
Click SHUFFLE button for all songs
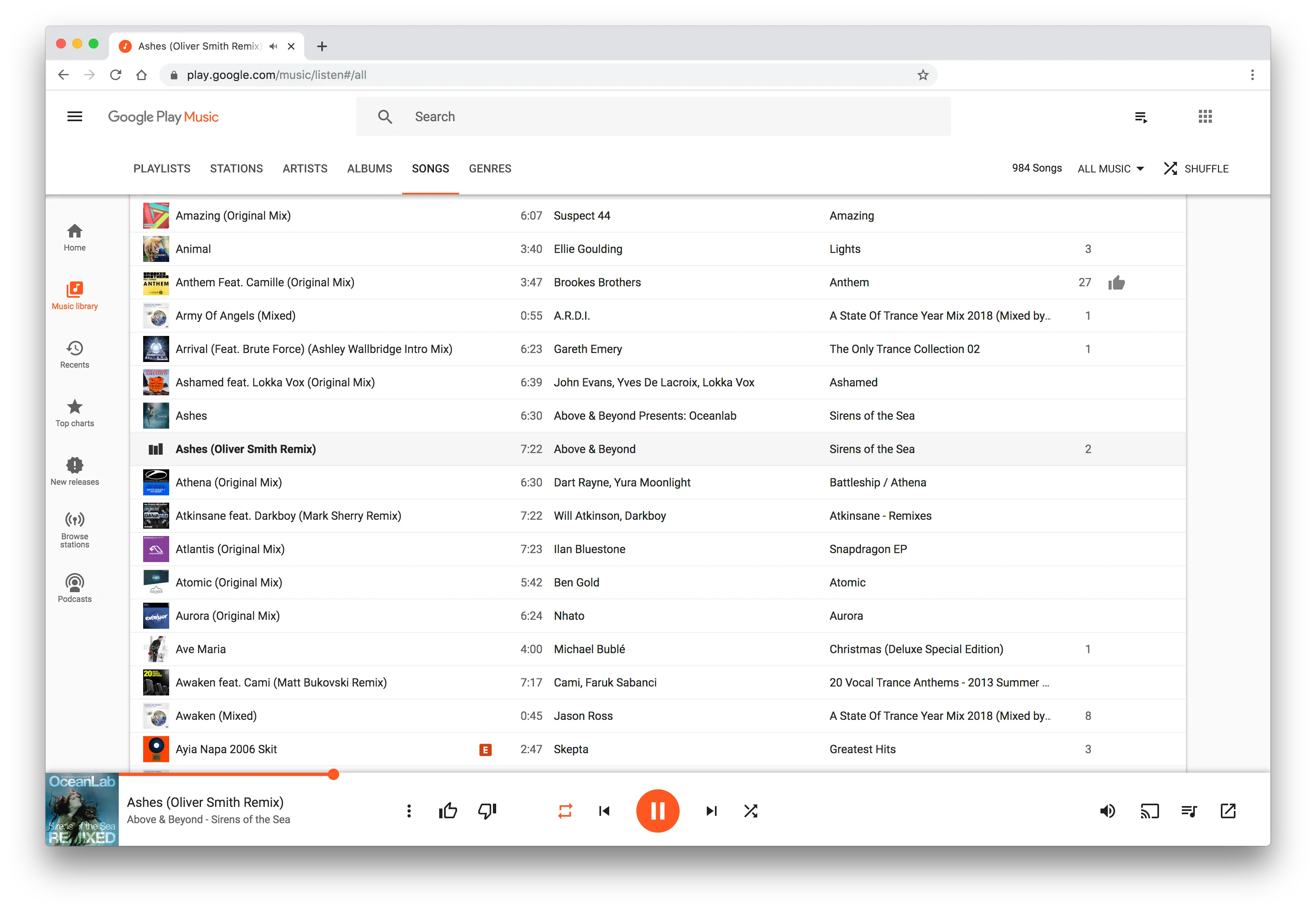pyautogui.click(x=1196, y=168)
